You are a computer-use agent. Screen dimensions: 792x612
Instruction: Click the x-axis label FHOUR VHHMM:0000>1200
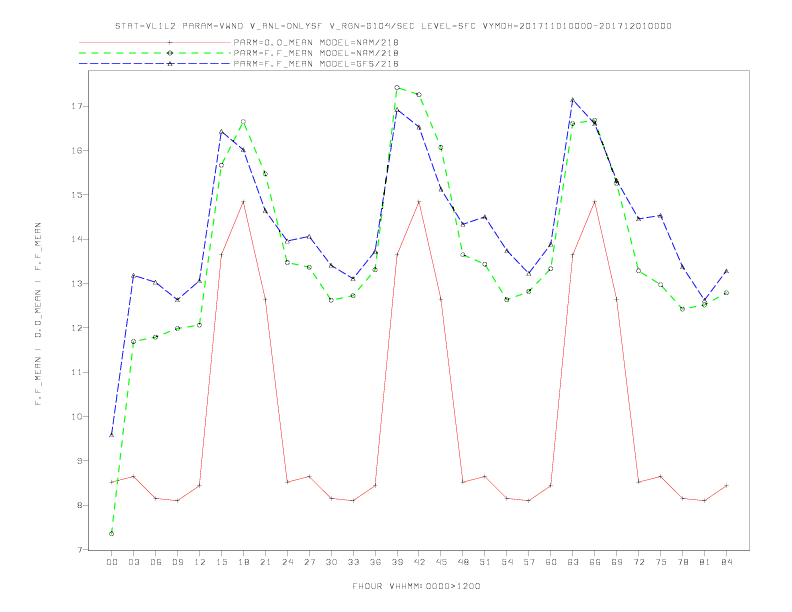[416, 586]
